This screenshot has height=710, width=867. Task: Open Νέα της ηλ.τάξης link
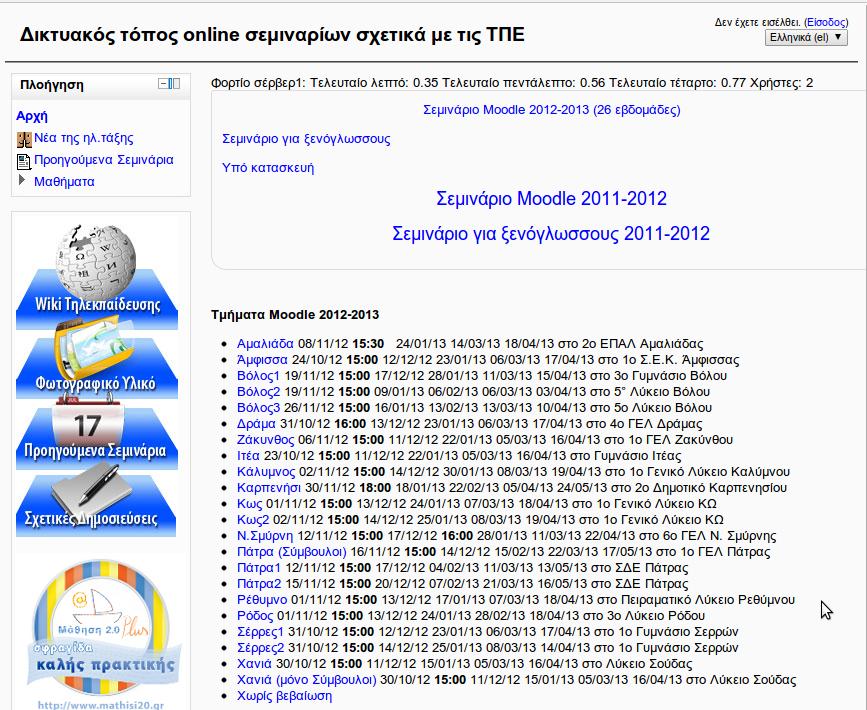(83, 138)
